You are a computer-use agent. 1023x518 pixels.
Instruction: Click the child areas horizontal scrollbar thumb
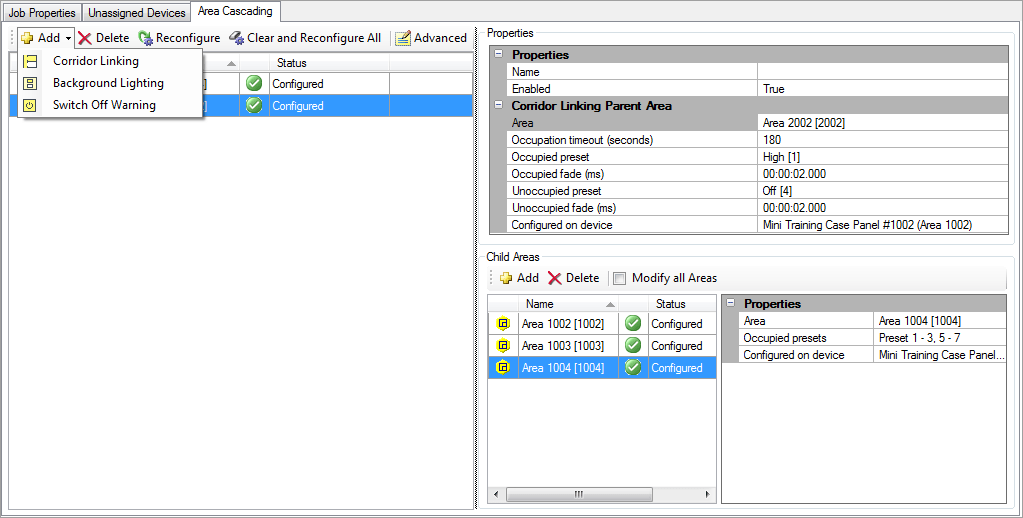click(579, 495)
